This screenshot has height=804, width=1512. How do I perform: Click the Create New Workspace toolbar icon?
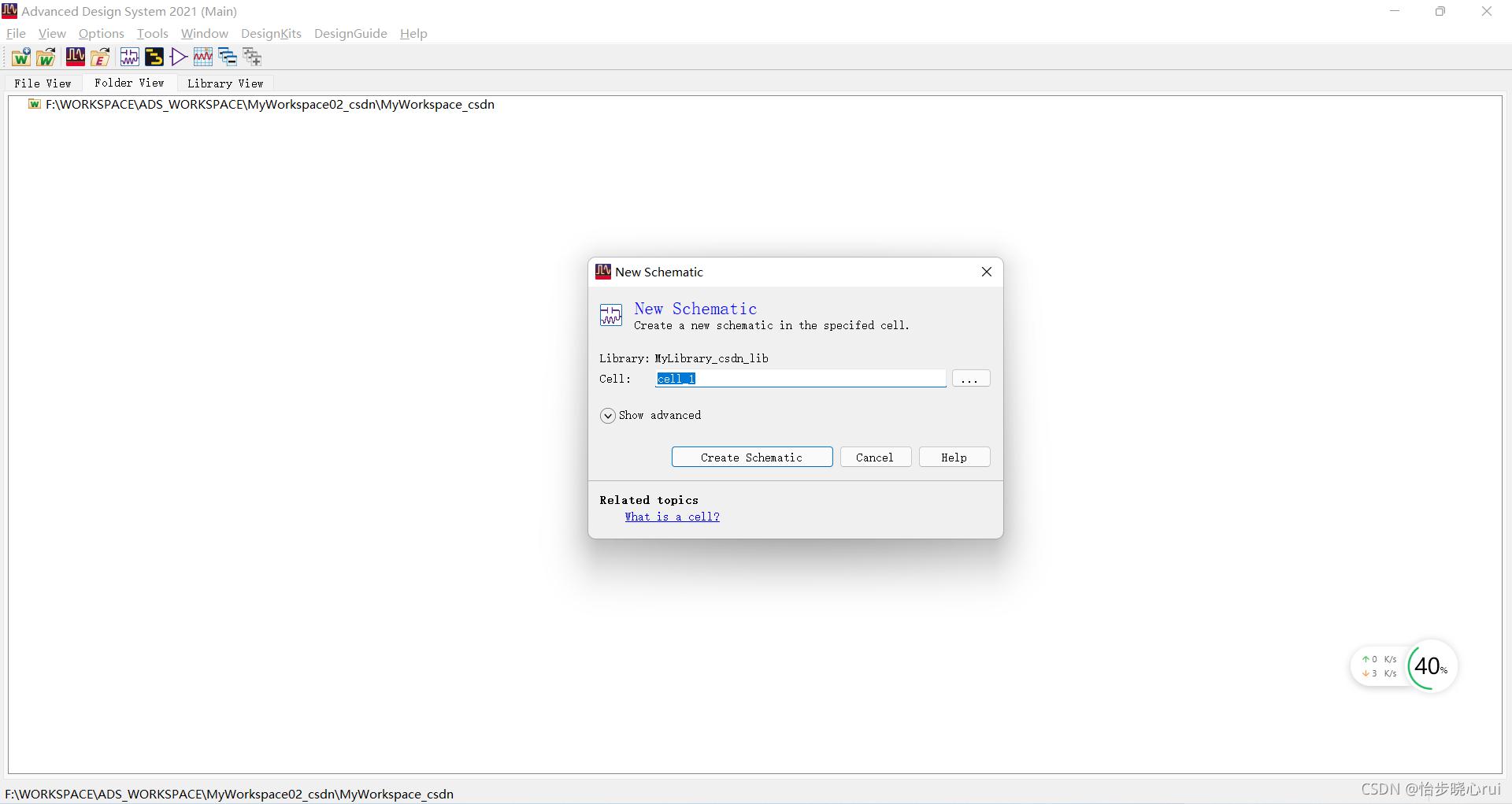tap(21, 57)
